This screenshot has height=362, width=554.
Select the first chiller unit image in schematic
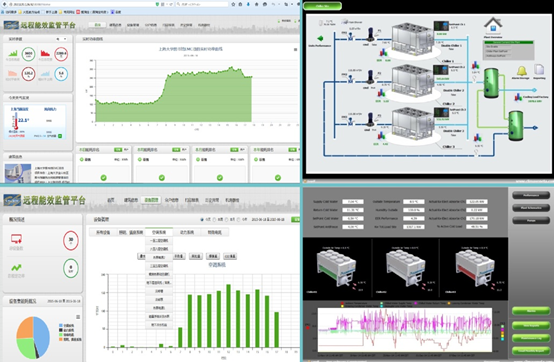[x=413, y=38]
